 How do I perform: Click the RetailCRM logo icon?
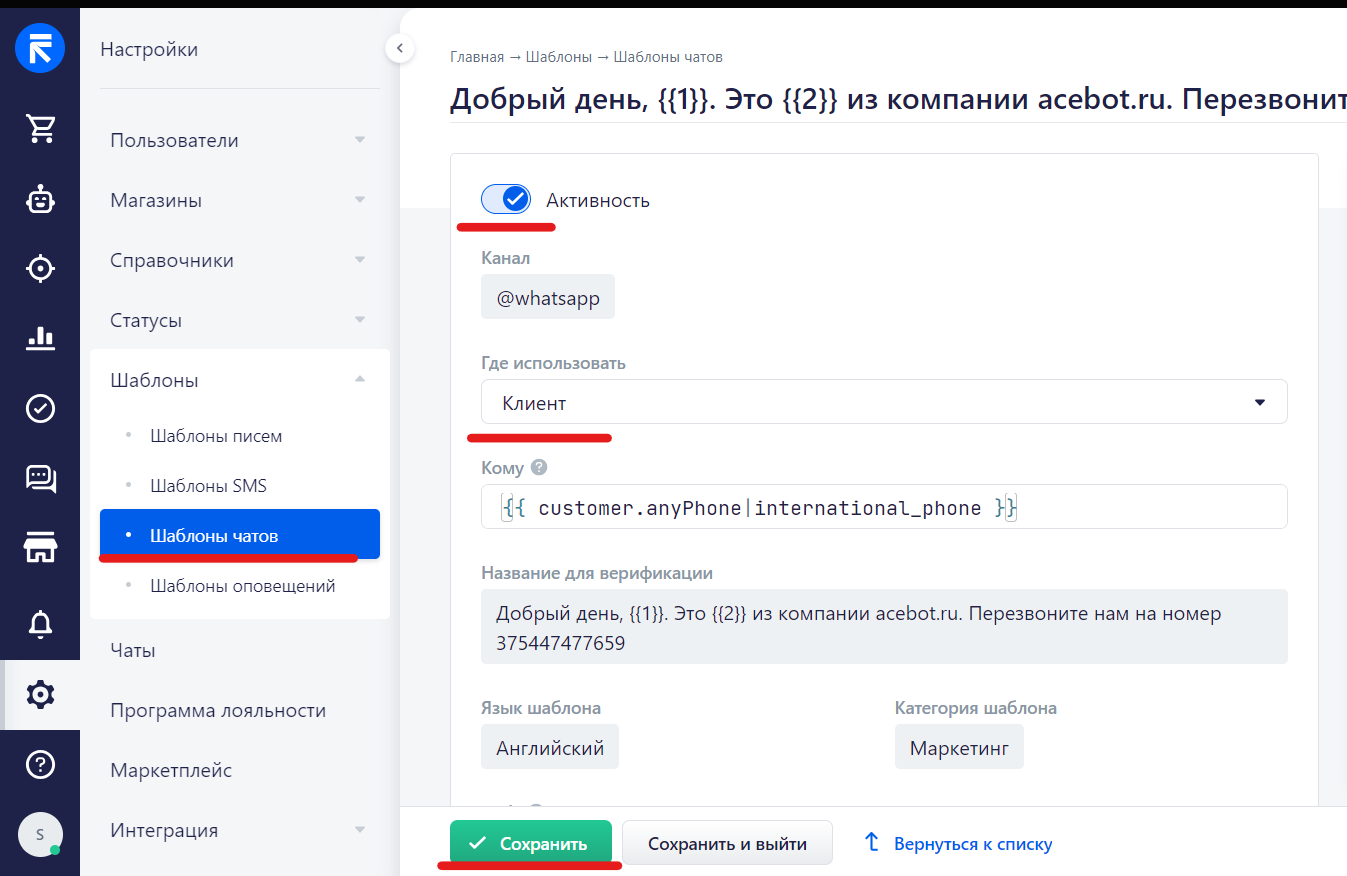click(40, 48)
